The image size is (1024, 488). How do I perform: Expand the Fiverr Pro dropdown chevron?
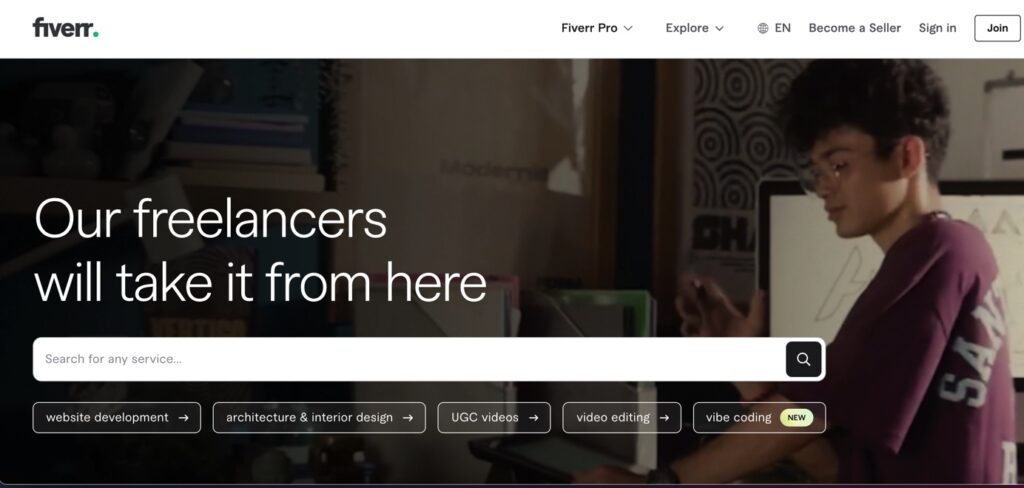pos(628,28)
